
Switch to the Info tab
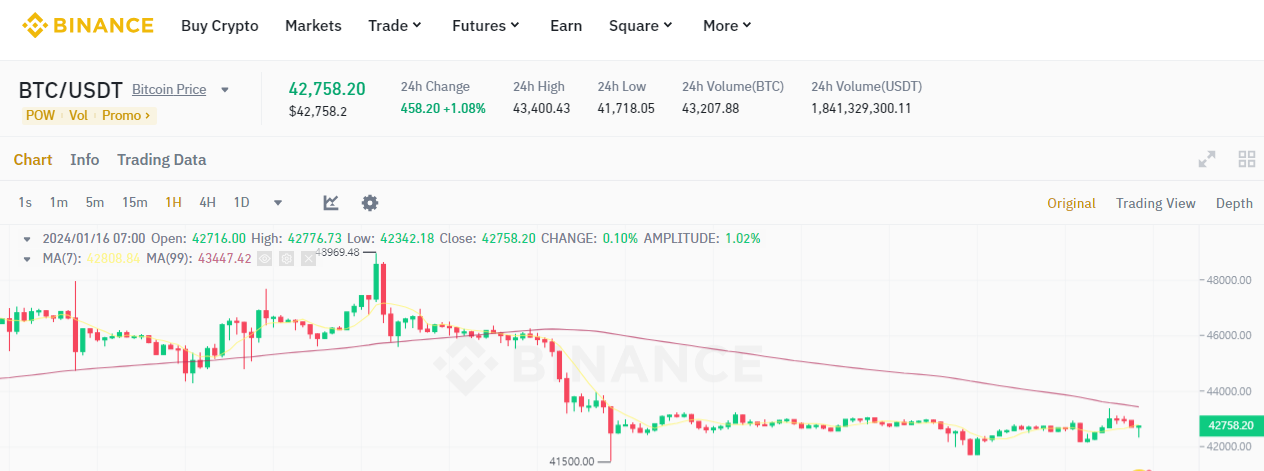point(85,160)
